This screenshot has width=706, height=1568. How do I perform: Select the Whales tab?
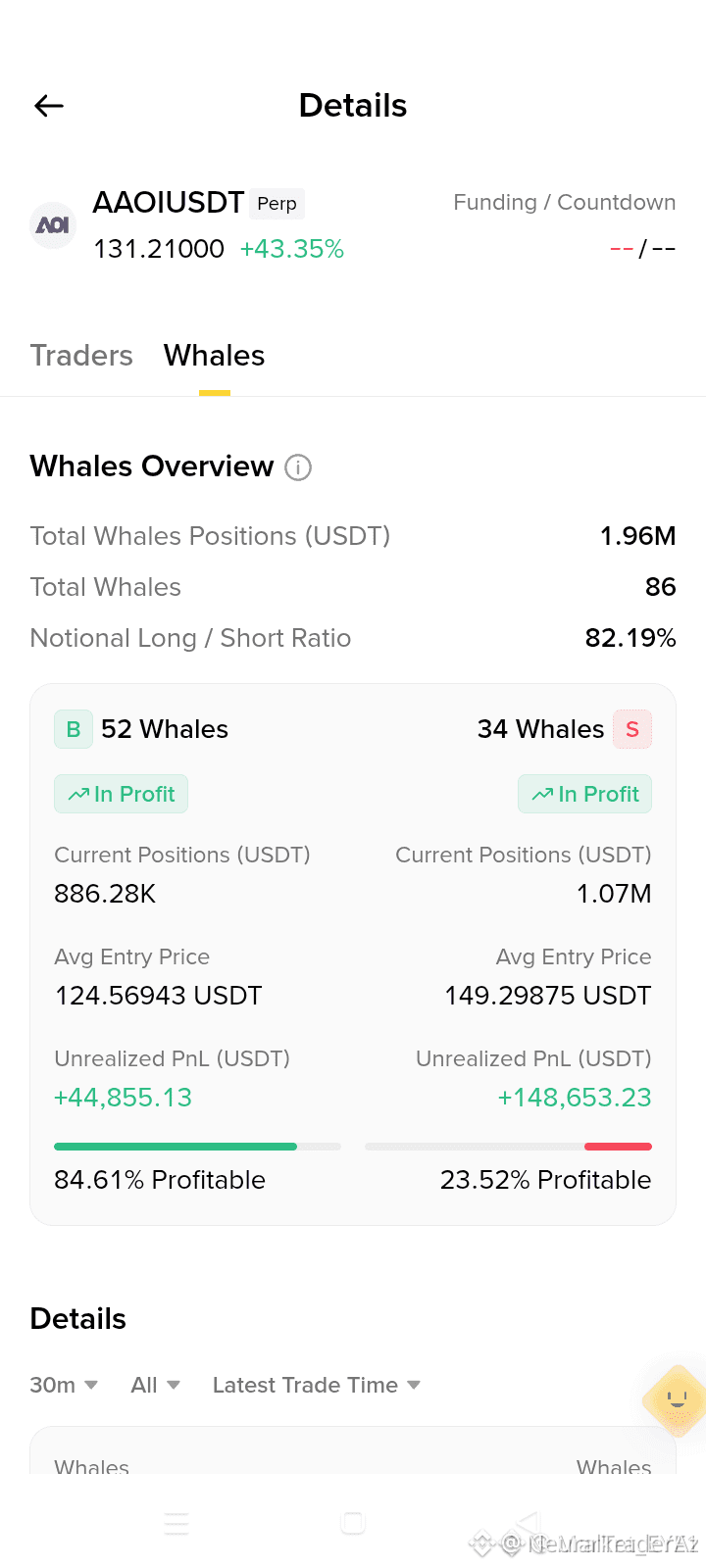215,355
